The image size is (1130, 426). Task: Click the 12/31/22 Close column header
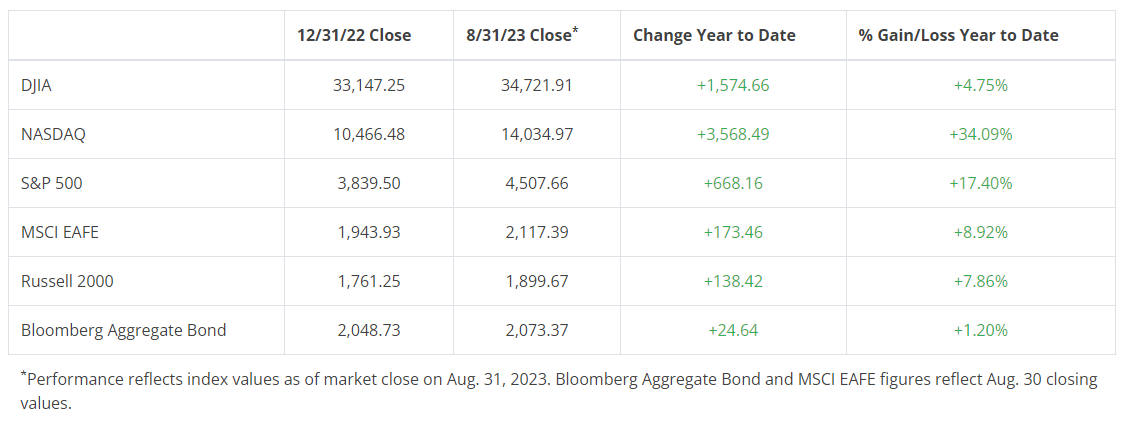click(x=354, y=35)
